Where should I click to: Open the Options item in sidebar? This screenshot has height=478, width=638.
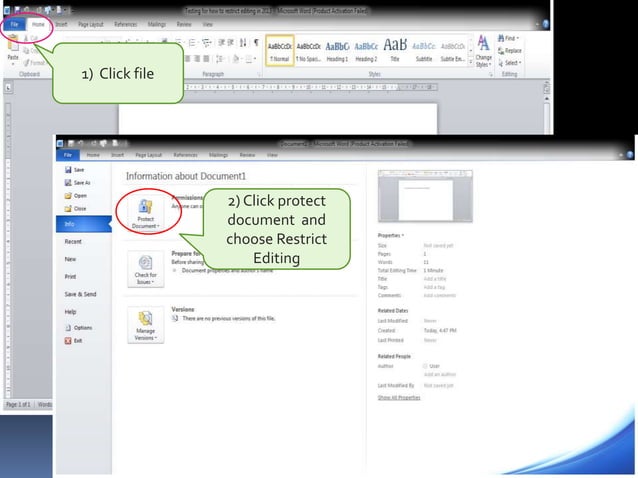[79, 327]
